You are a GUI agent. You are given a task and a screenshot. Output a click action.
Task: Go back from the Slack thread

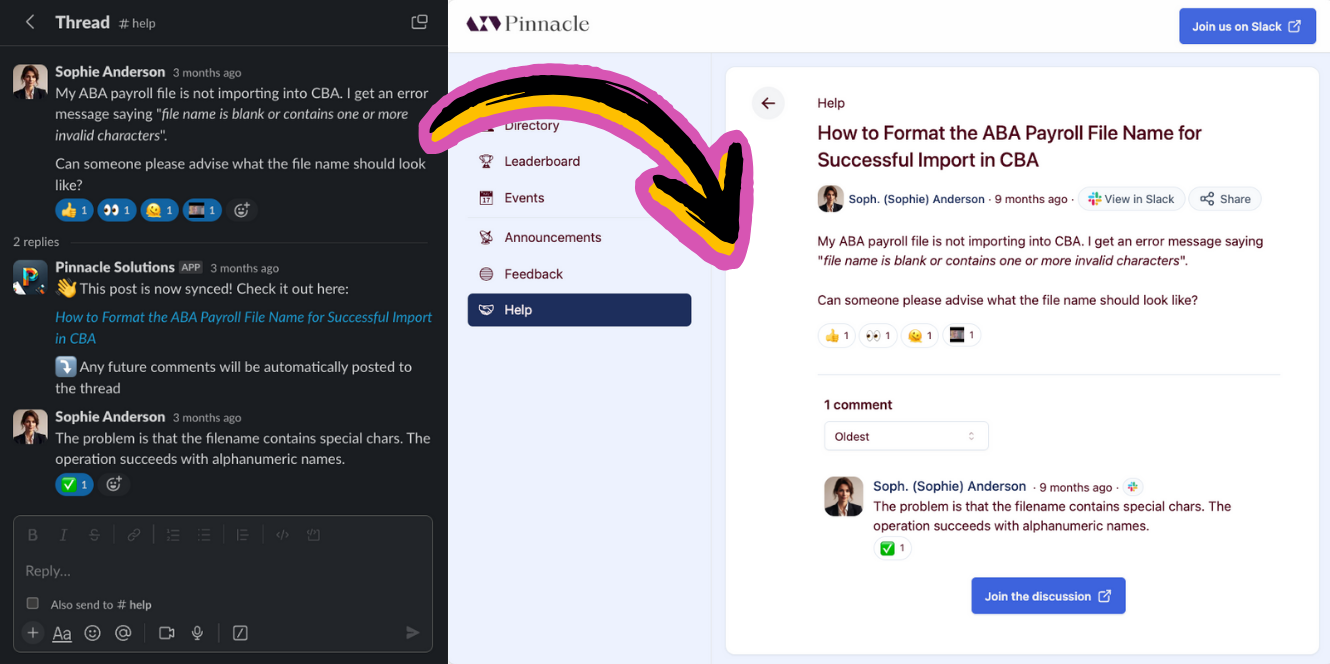coord(30,22)
